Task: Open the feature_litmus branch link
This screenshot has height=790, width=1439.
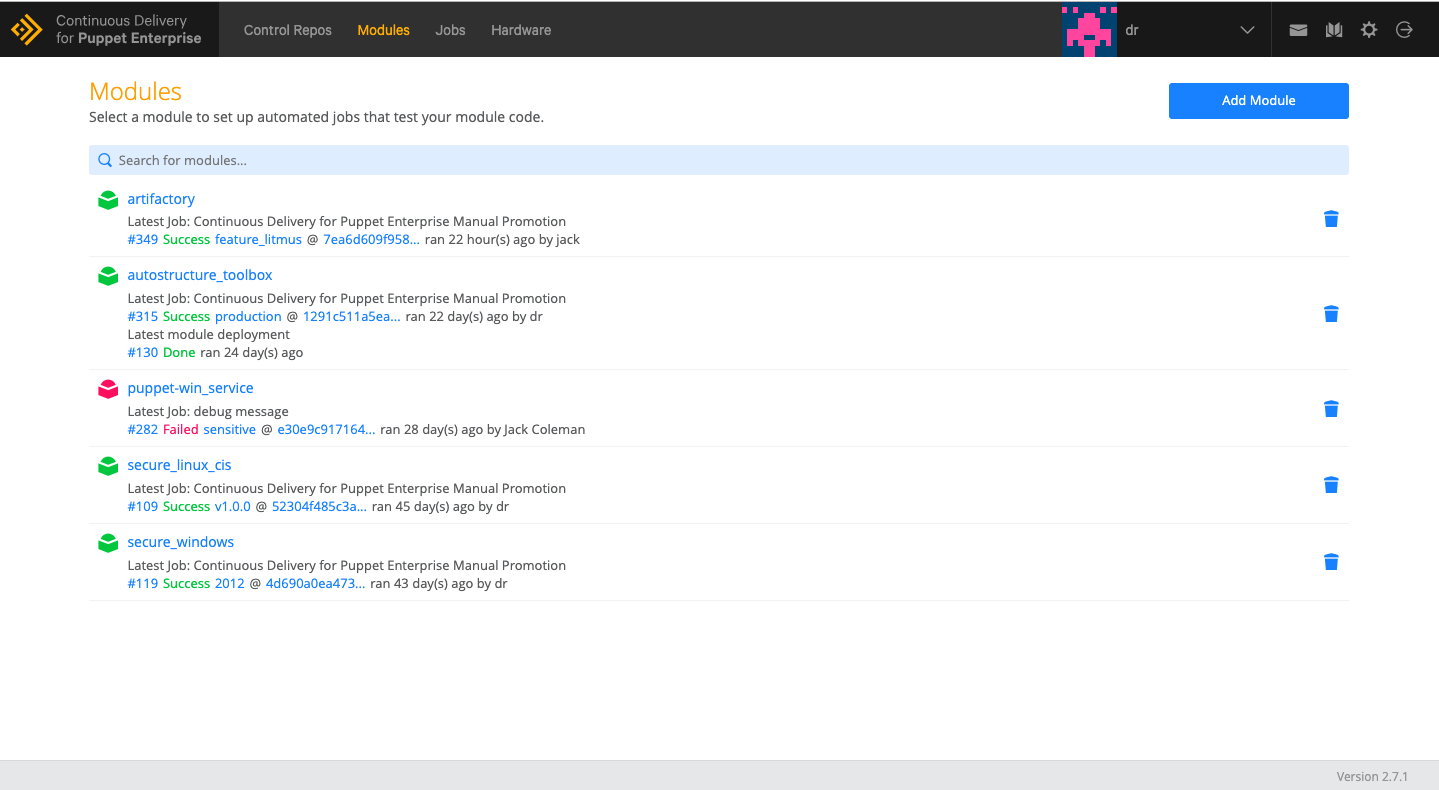Action: tap(258, 240)
